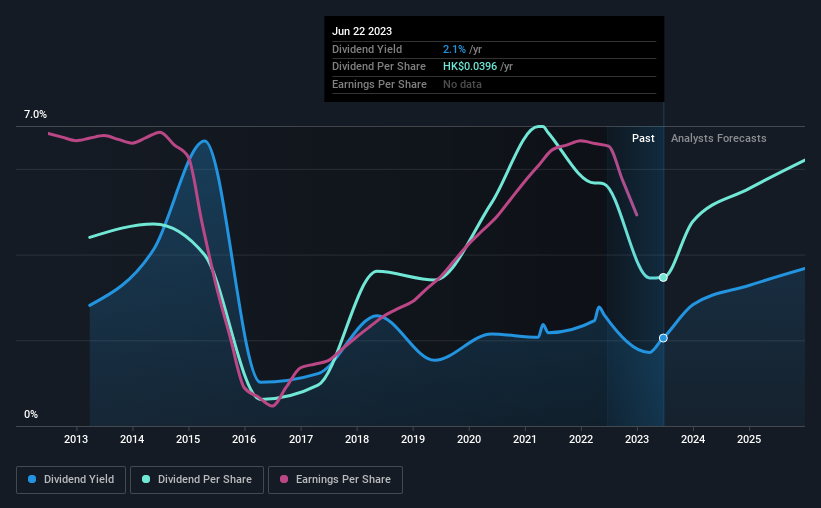The height and width of the screenshot is (508, 821).
Task: Click the 2022 x-axis label
Action: (x=581, y=439)
